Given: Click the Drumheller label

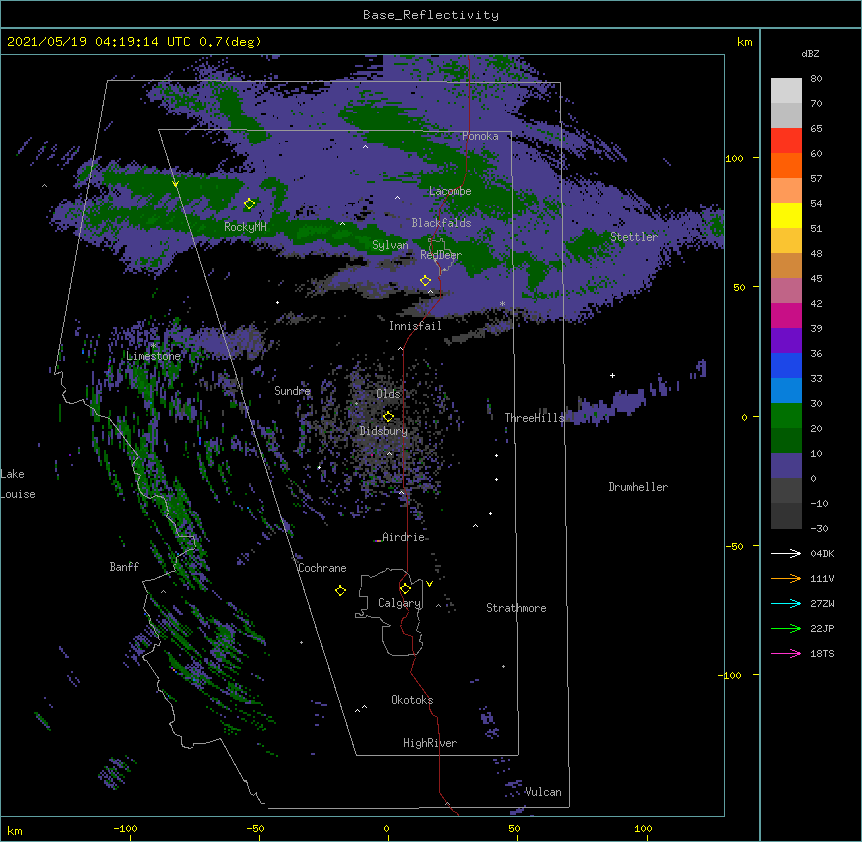Looking at the screenshot, I should 638,487.
